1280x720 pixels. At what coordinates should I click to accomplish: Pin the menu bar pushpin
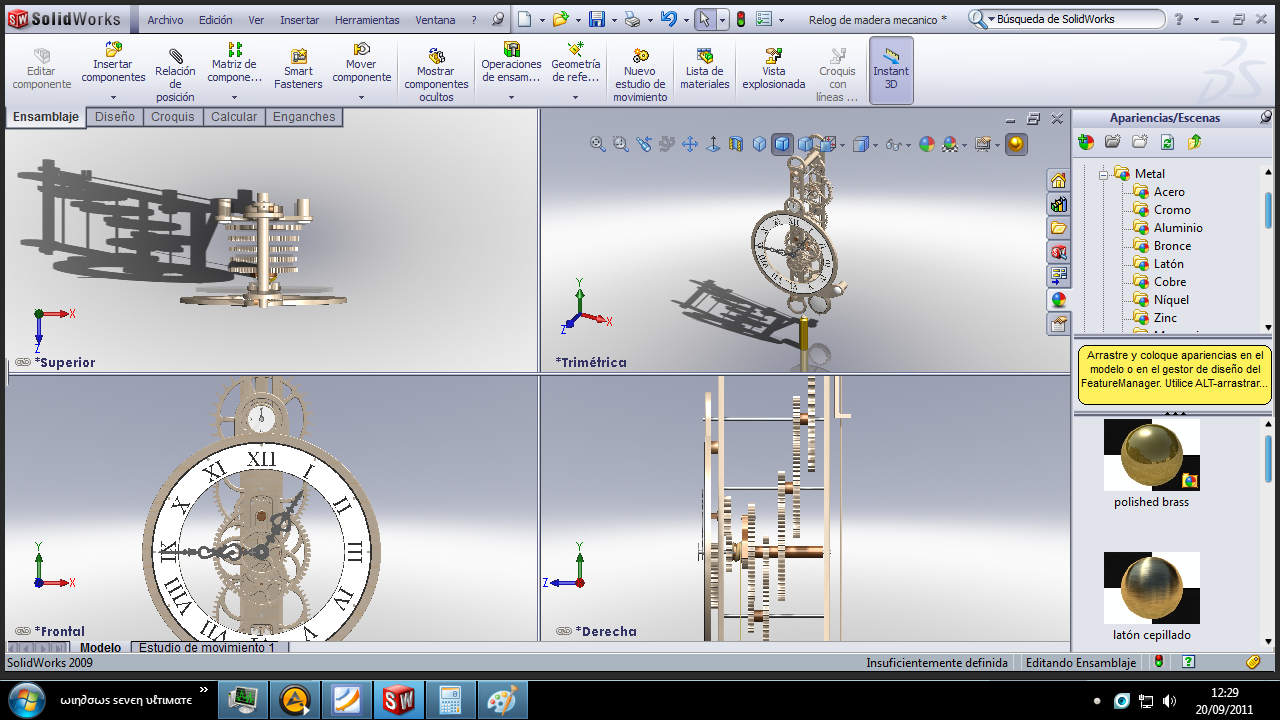coord(498,19)
